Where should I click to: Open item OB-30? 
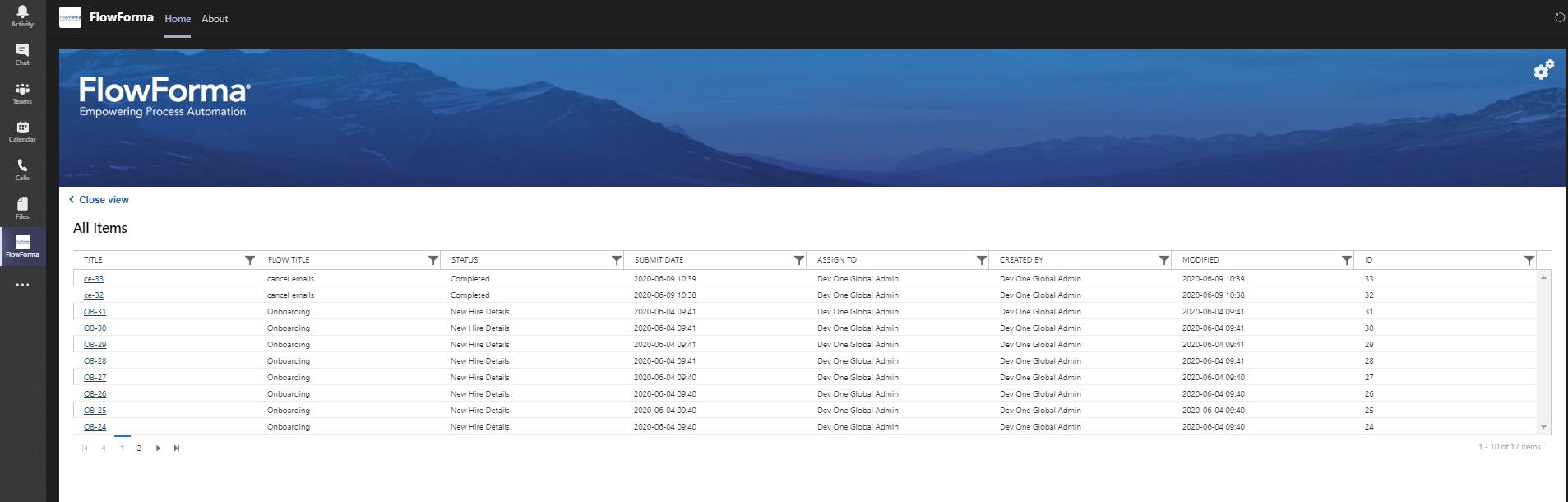tap(95, 328)
